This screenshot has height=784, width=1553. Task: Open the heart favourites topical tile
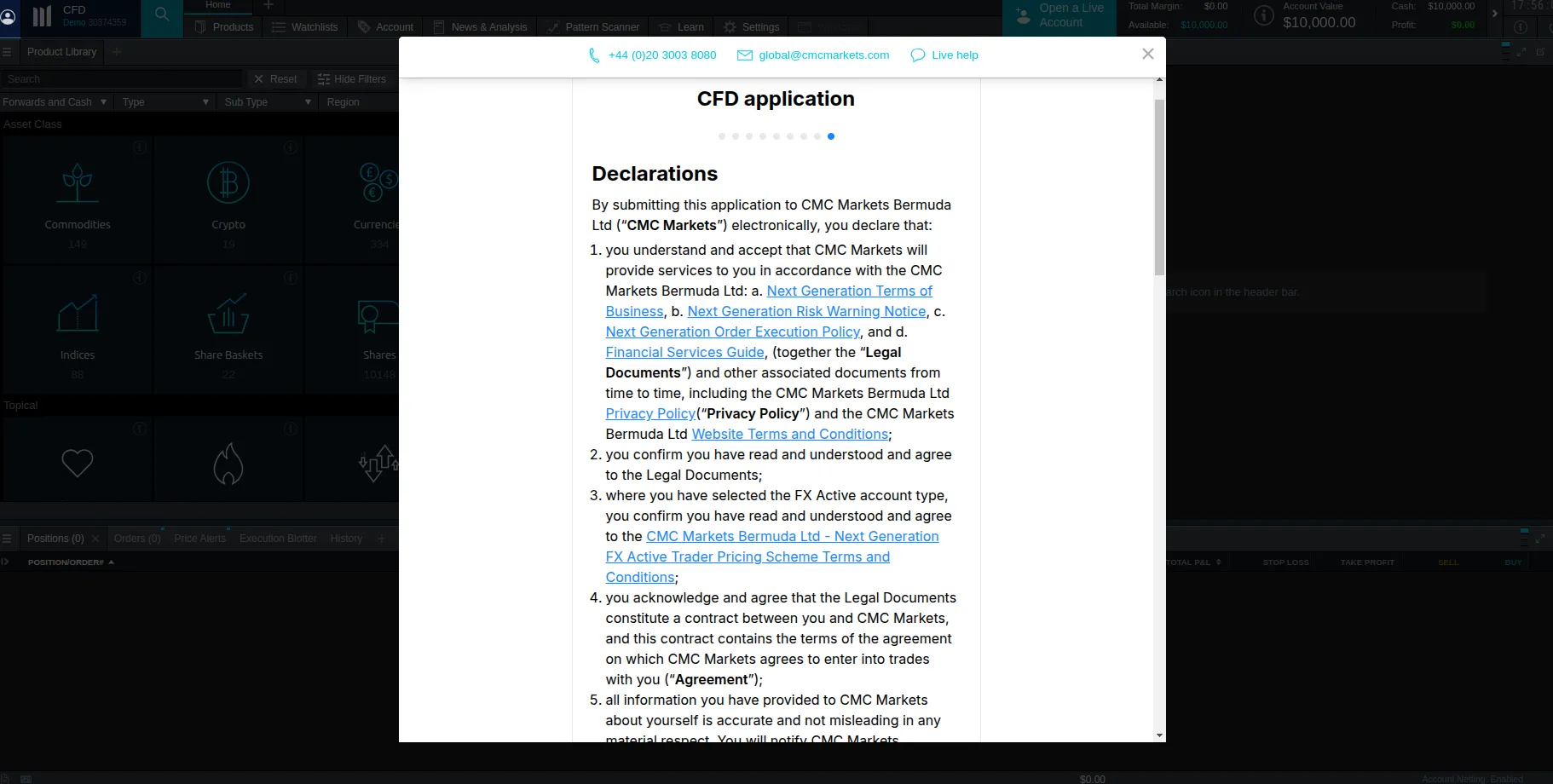coord(78,459)
